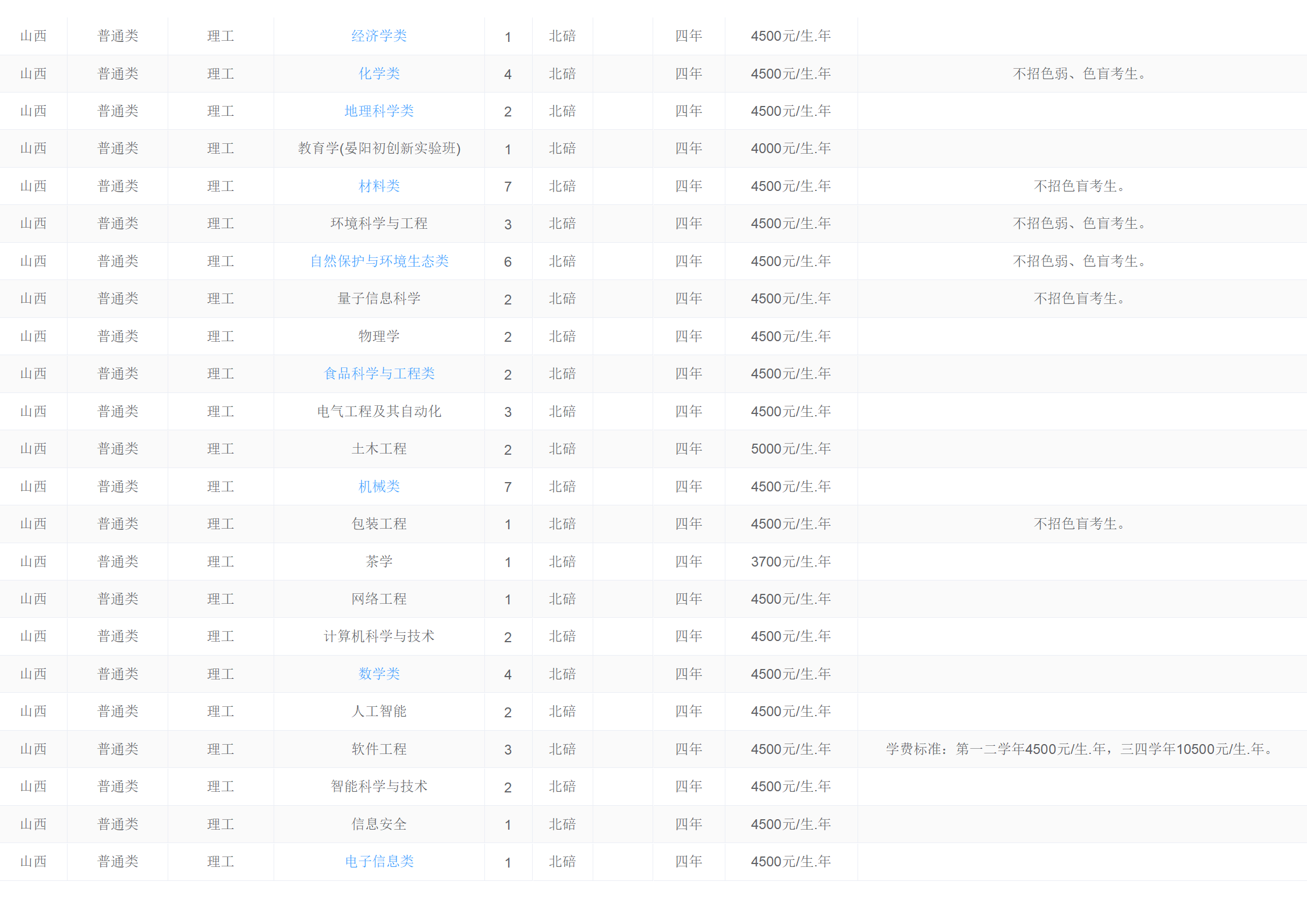Select the 土木工程 5000元/生.年 fee cell
This screenshot has width=1307, height=924.
[x=791, y=449]
